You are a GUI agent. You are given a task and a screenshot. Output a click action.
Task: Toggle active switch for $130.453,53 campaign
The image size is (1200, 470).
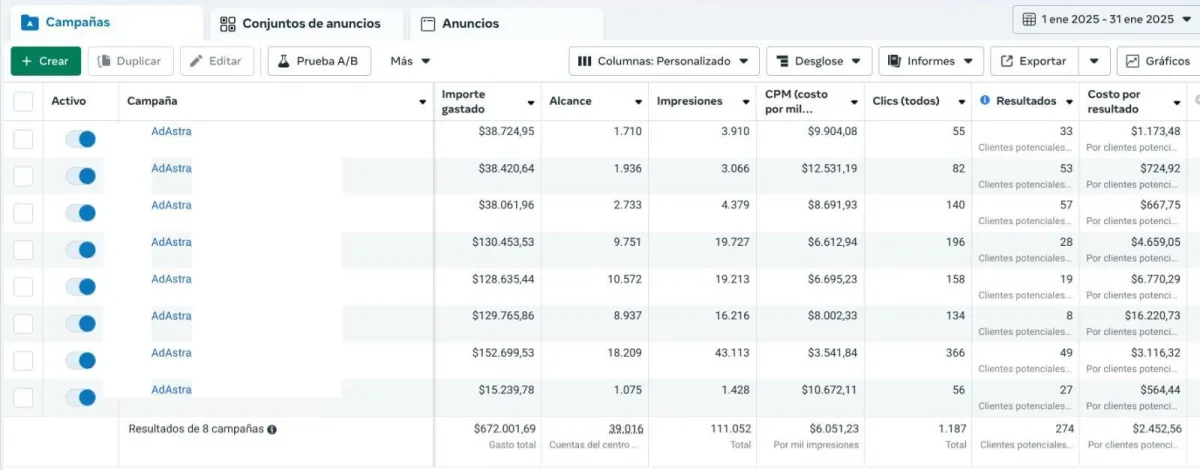(x=80, y=250)
